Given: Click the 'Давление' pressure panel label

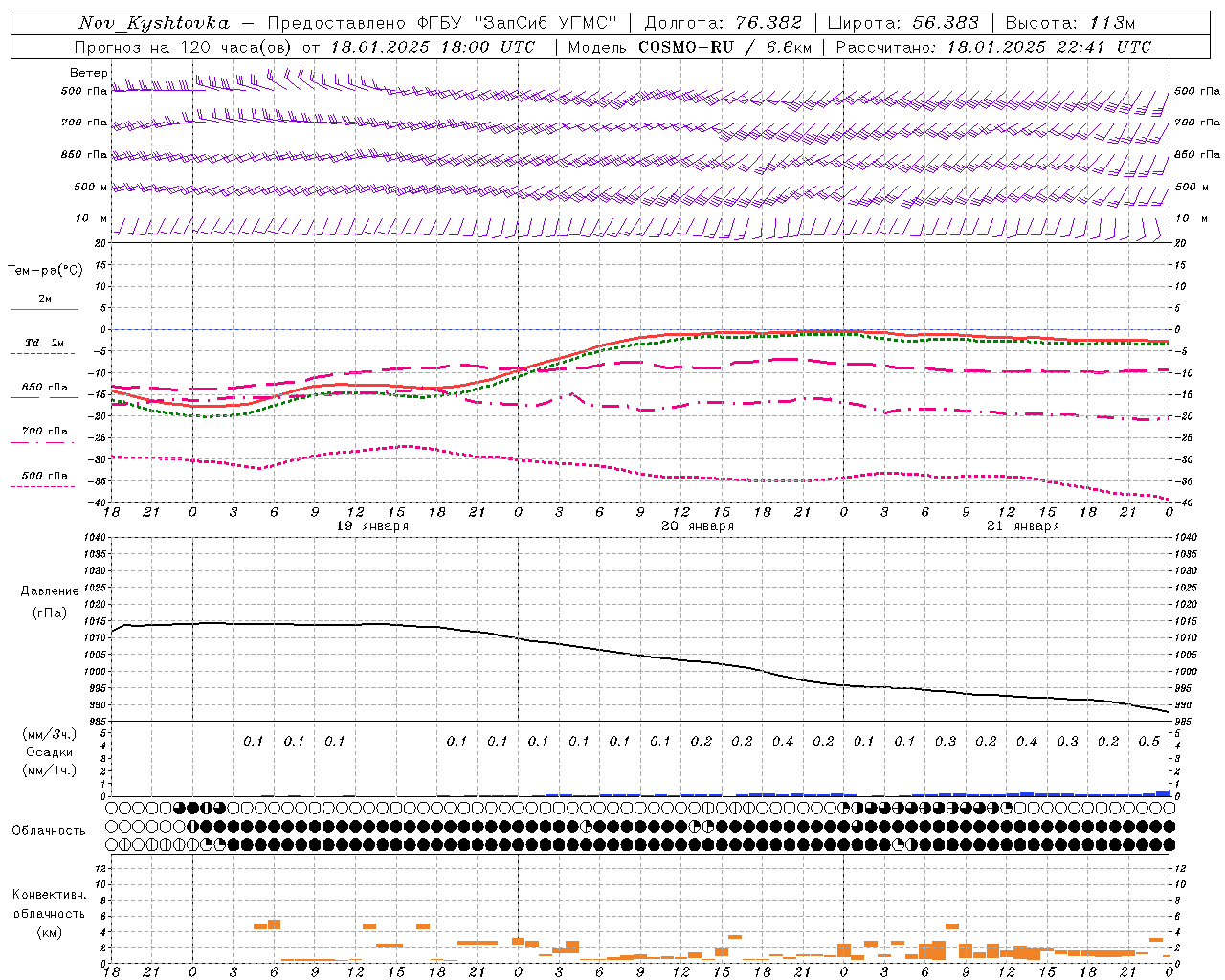Looking at the screenshot, I should coord(50,591).
